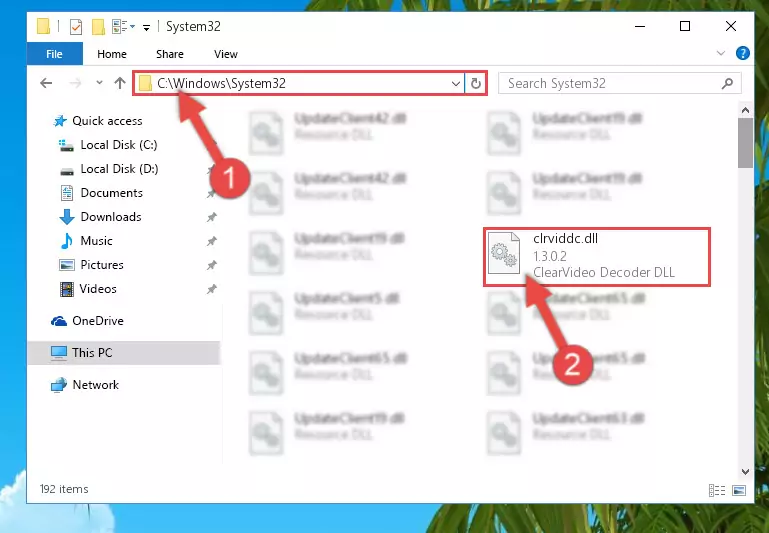Click the address bar path C:\Windows\System32

(221, 83)
